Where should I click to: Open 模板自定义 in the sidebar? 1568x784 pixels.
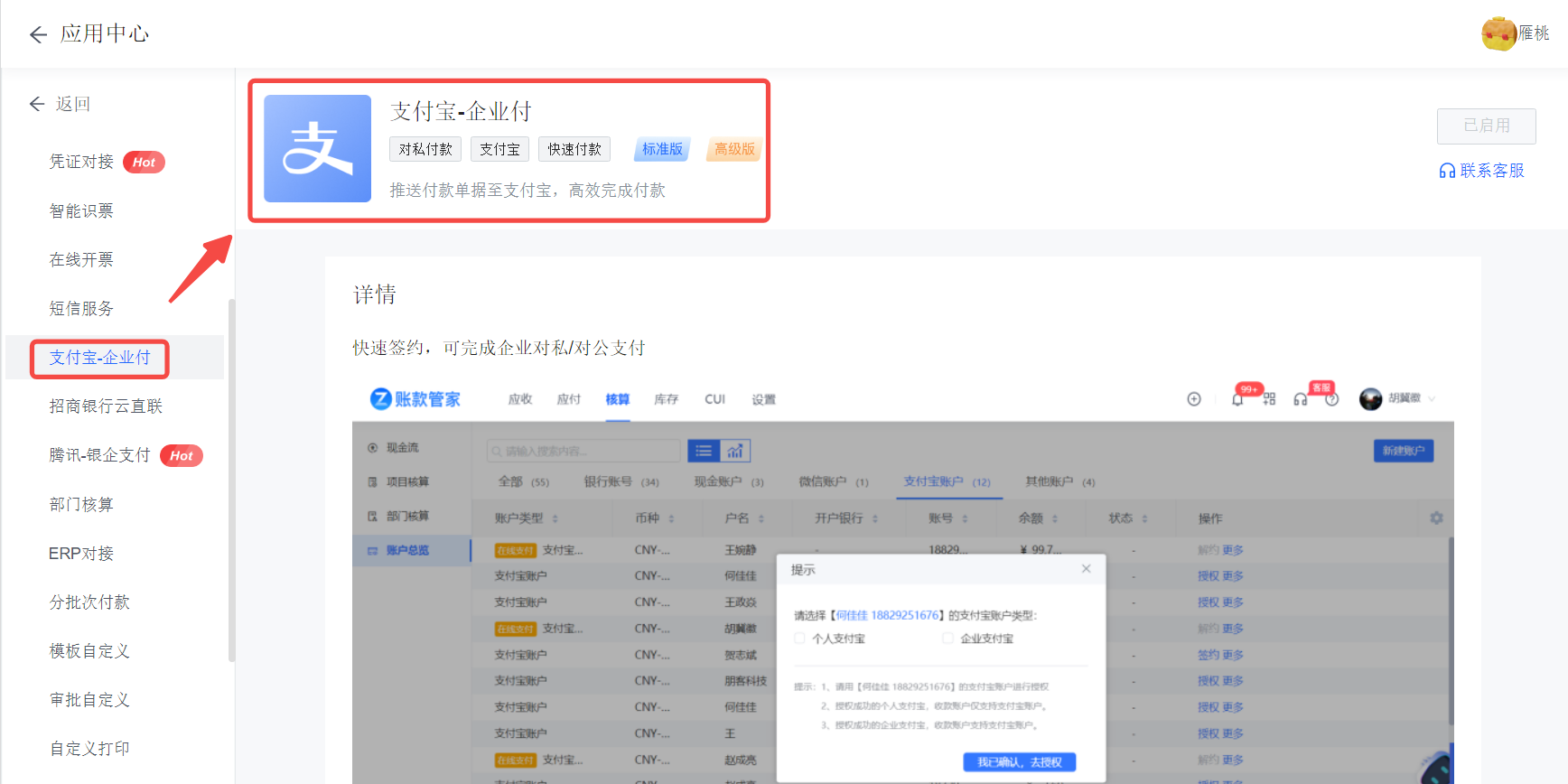click(89, 650)
